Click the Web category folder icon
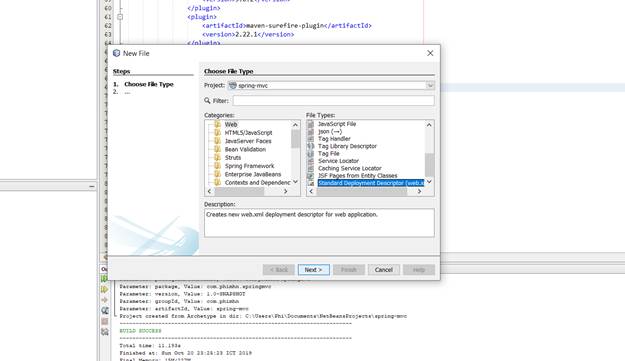This screenshot has height=361, width=625. 217,124
